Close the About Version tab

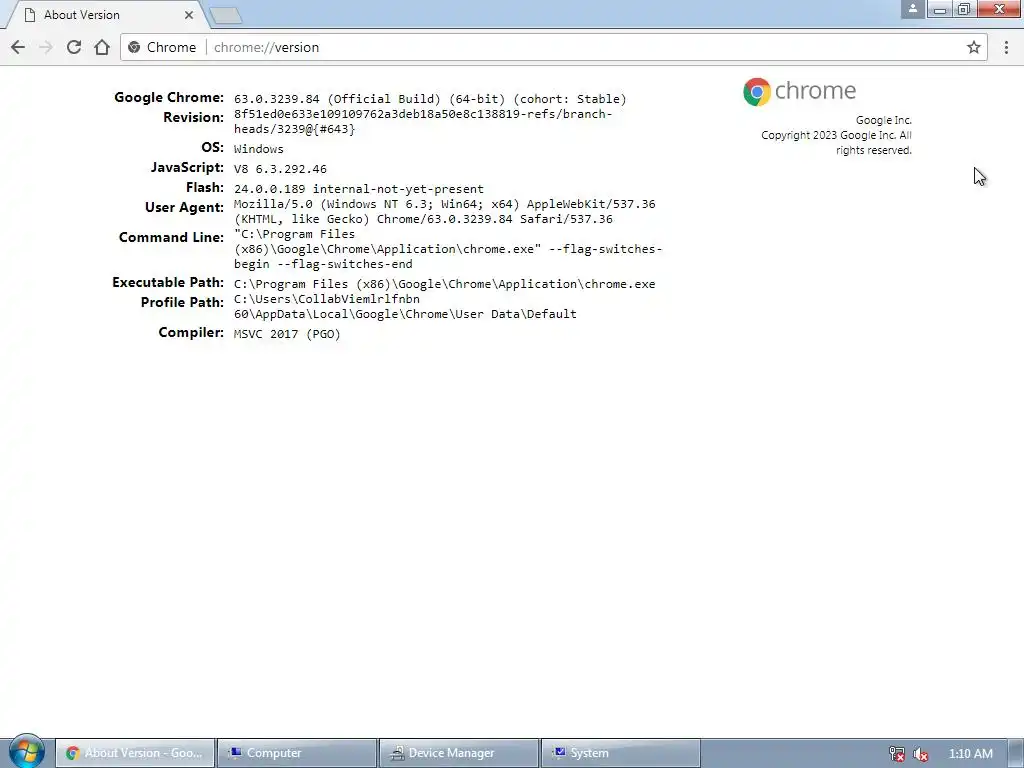(x=189, y=14)
